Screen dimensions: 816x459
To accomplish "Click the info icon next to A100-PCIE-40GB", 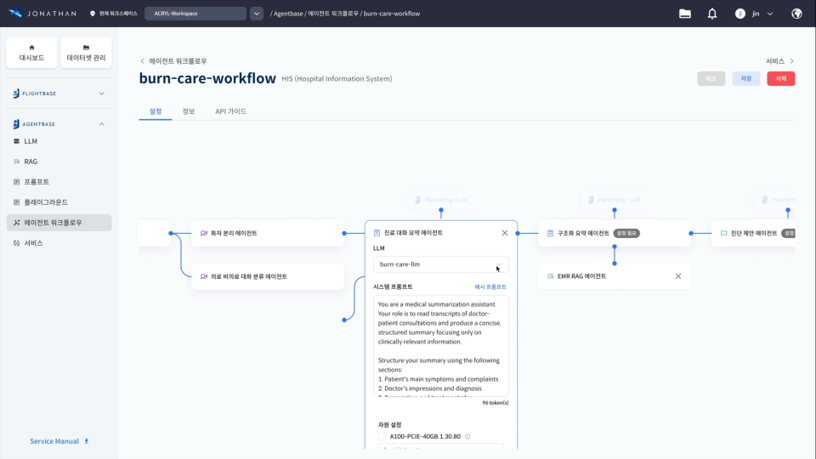I will coord(467,437).
